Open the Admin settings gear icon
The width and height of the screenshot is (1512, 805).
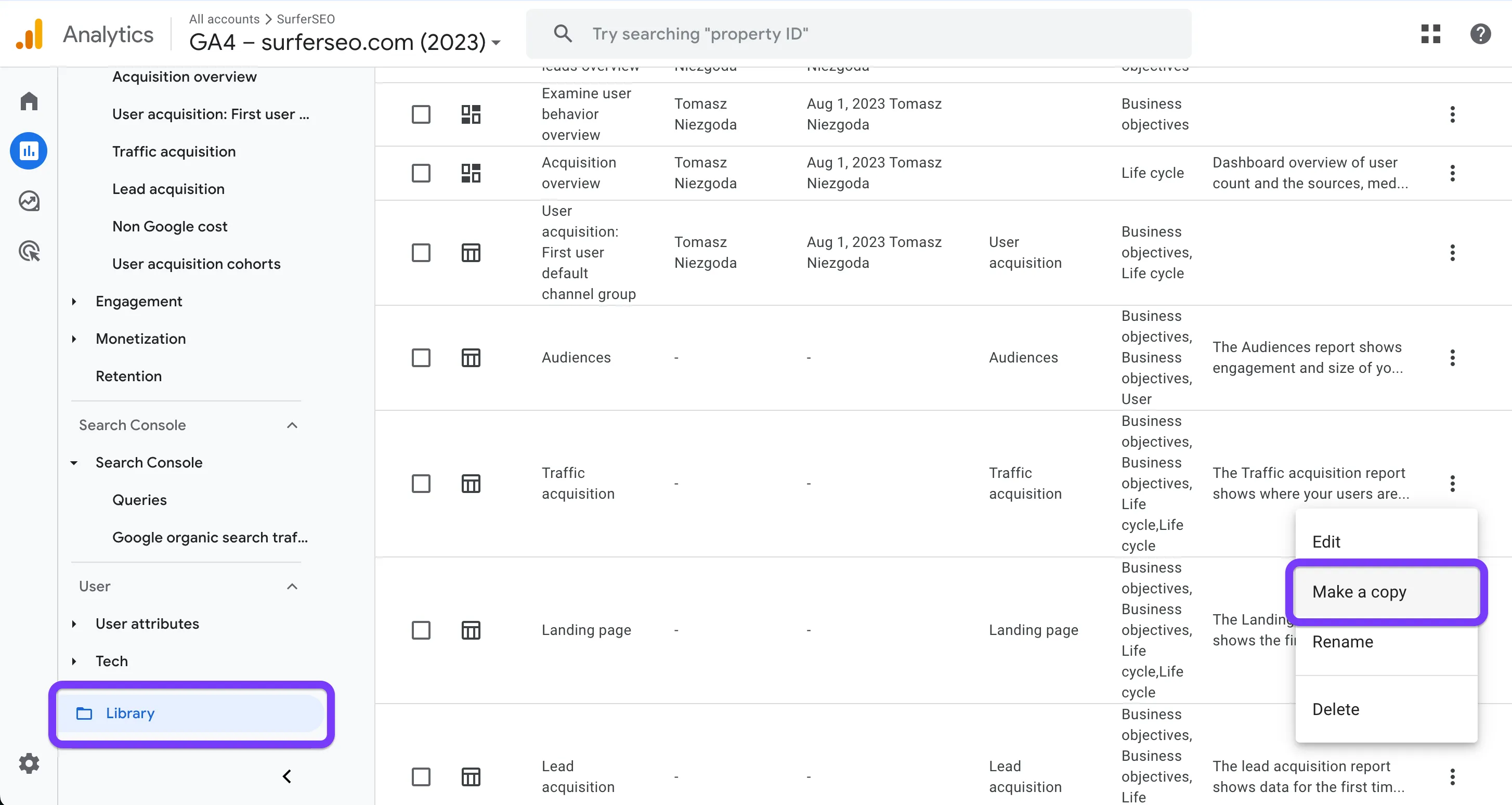point(29,763)
